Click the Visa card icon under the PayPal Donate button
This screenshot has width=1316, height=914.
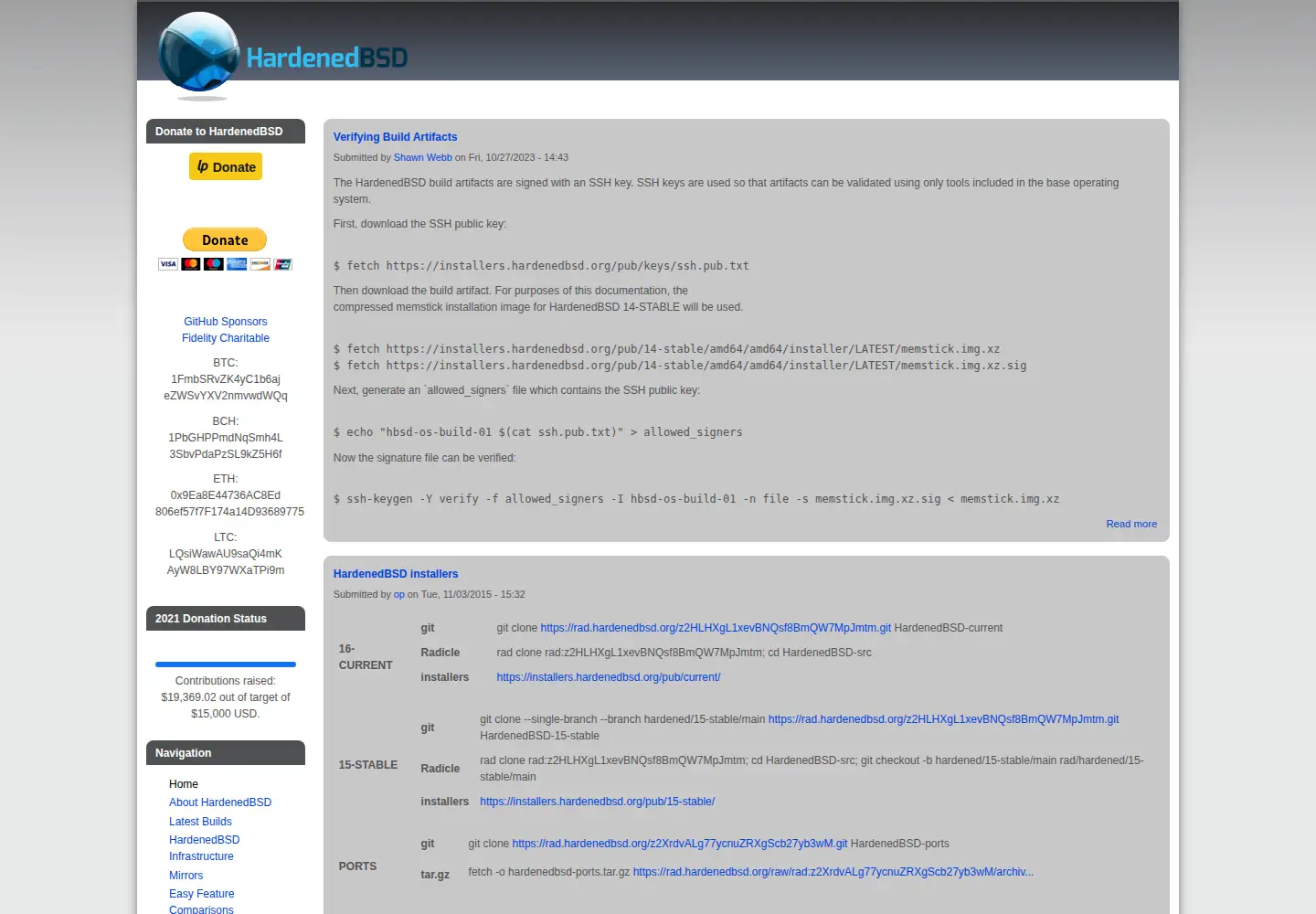coord(168,264)
